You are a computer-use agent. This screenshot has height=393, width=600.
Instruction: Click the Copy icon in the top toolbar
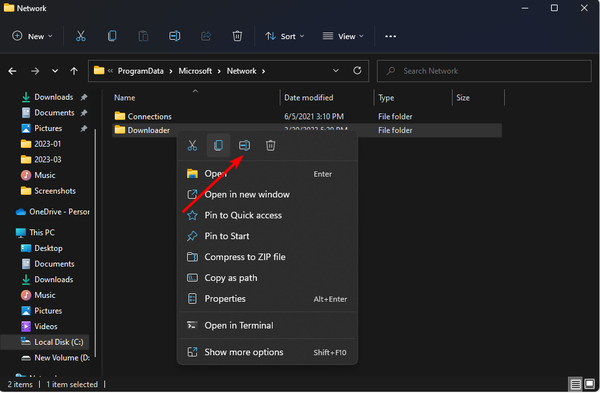(x=112, y=36)
